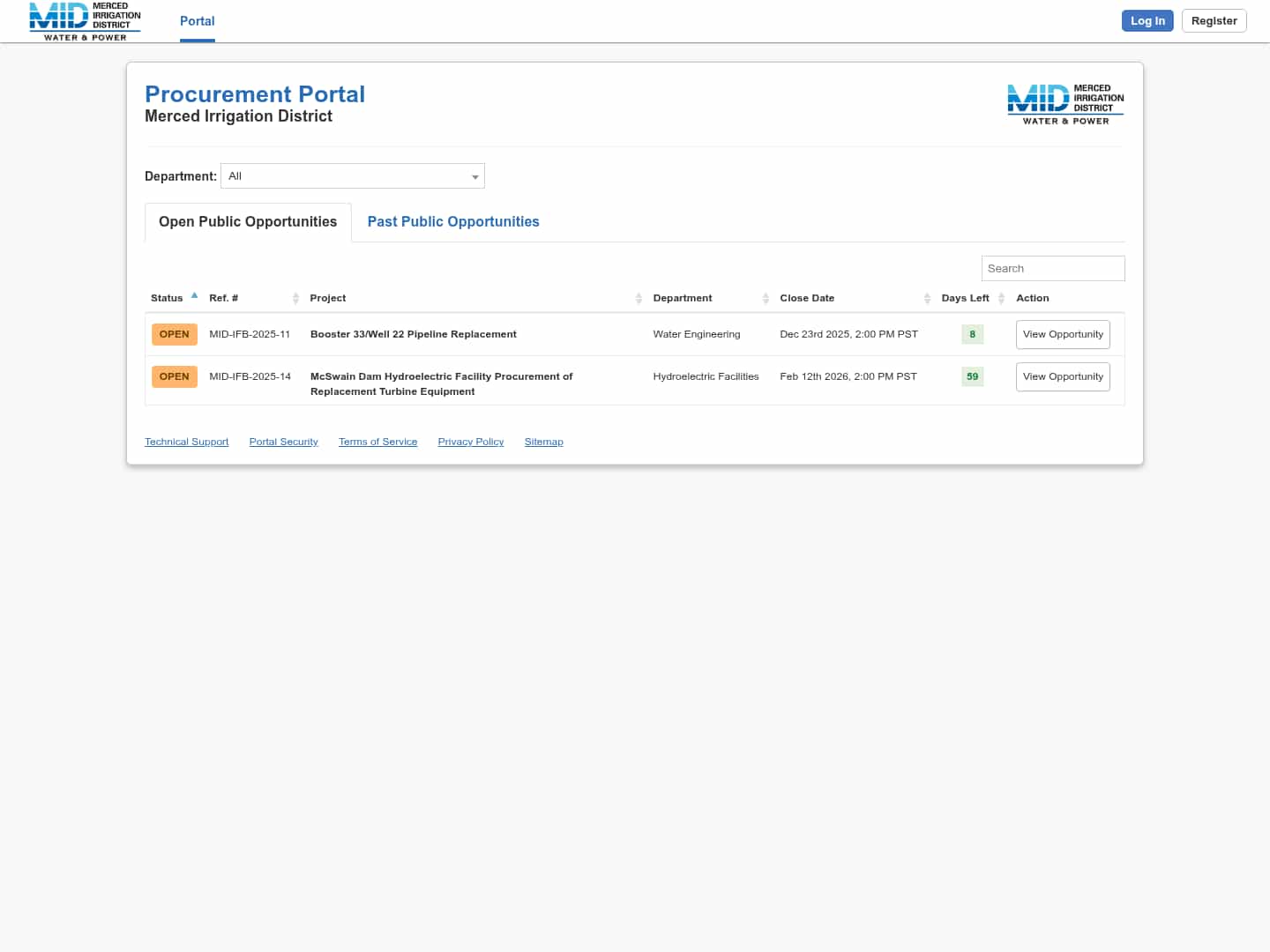Screen dimensions: 1270x952
Task: Switch to the Past Public Opportunities tab
Action: coord(453,221)
